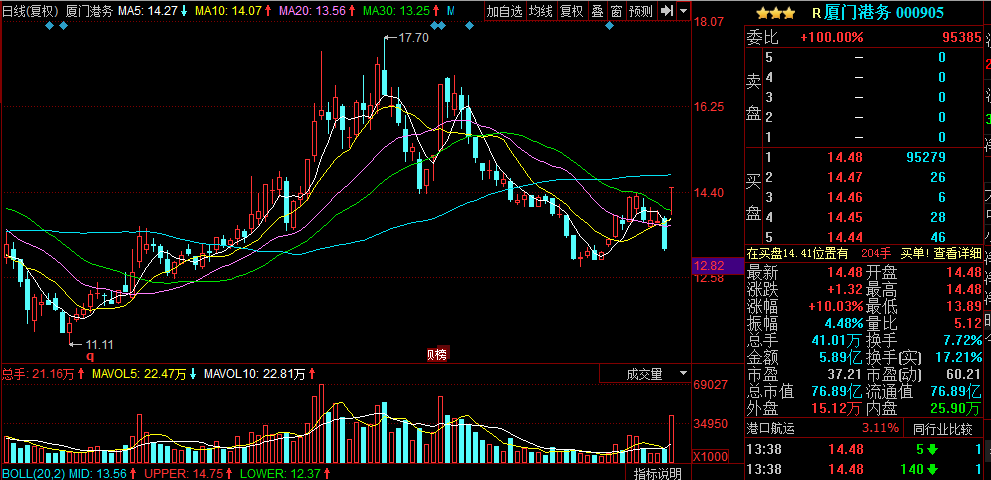Click buy level 4 price 14.45
The width and height of the screenshot is (991, 480).
(x=845, y=218)
